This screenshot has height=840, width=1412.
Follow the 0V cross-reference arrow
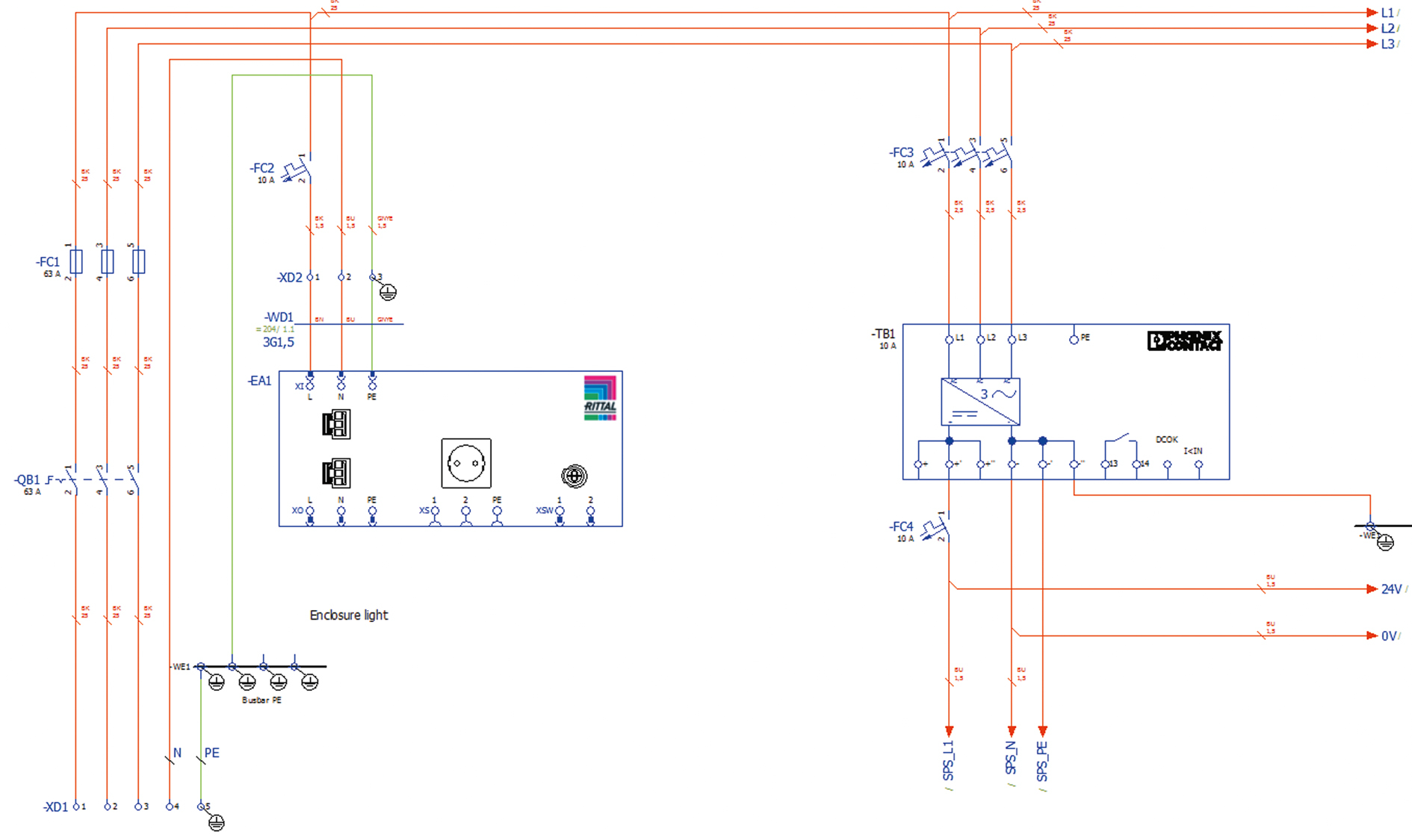(x=1372, y=636)
